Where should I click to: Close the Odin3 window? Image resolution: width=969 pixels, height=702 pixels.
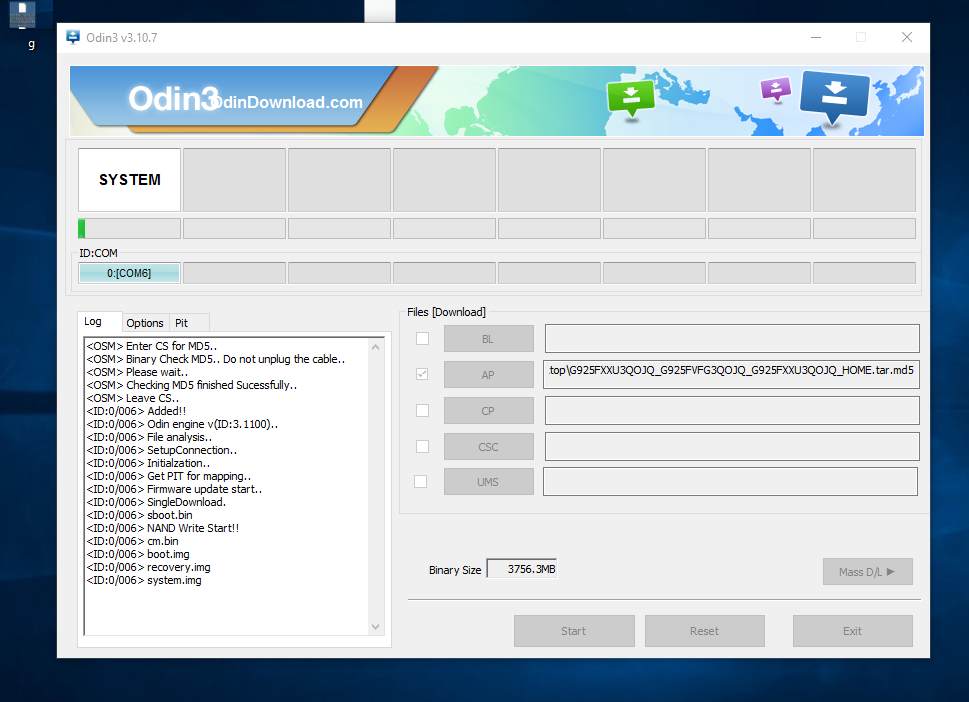907,37
